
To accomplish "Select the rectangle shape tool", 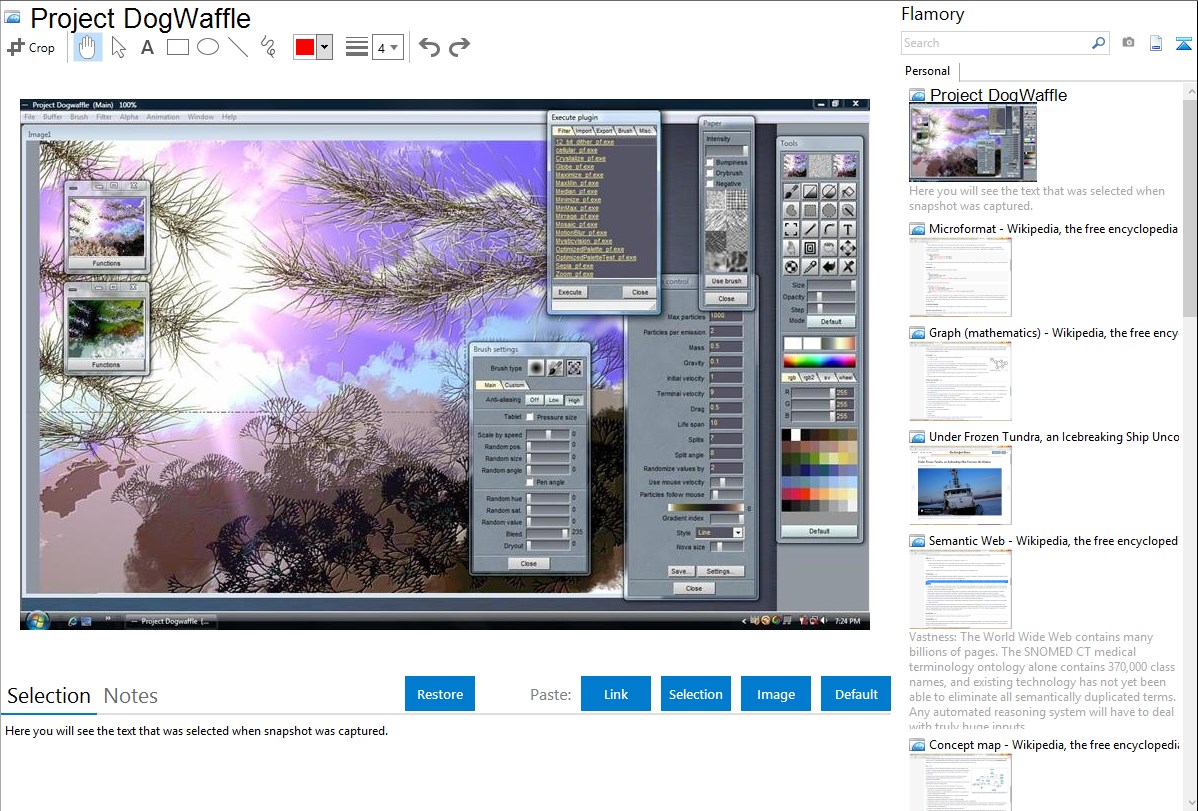I will tap(177, 47).
